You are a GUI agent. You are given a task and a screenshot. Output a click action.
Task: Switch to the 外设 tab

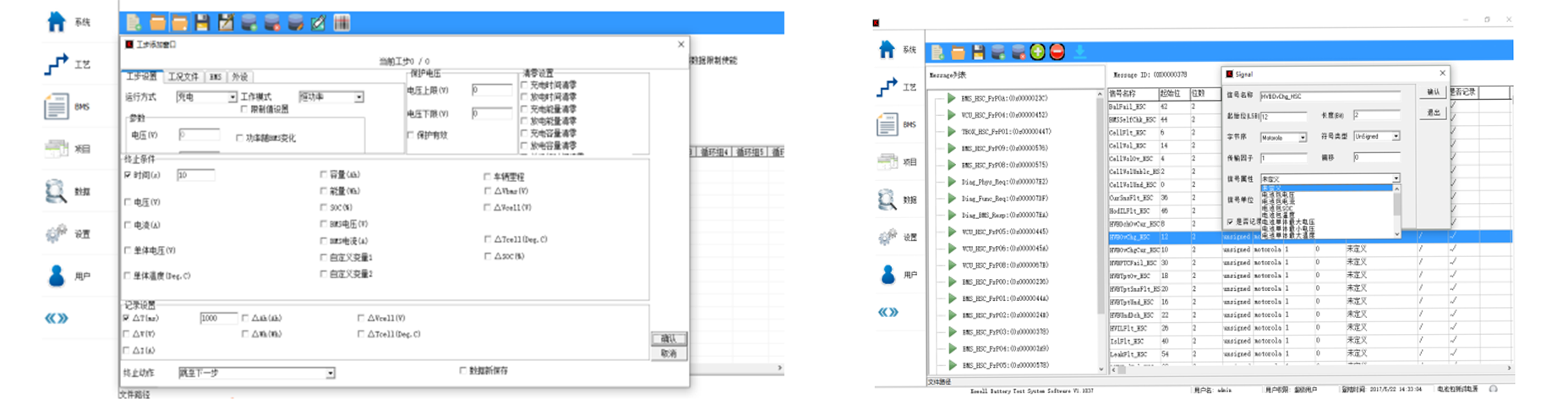click(240, 77)
